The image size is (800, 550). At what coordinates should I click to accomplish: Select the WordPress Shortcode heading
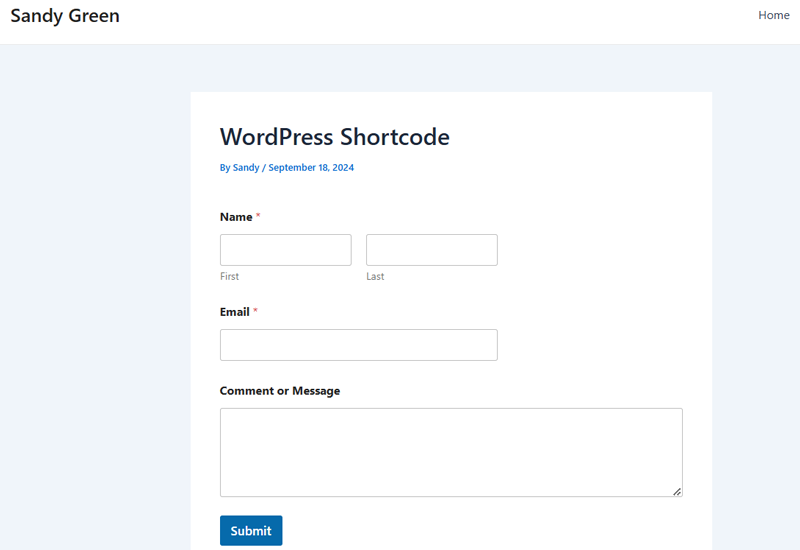(335, 137)
